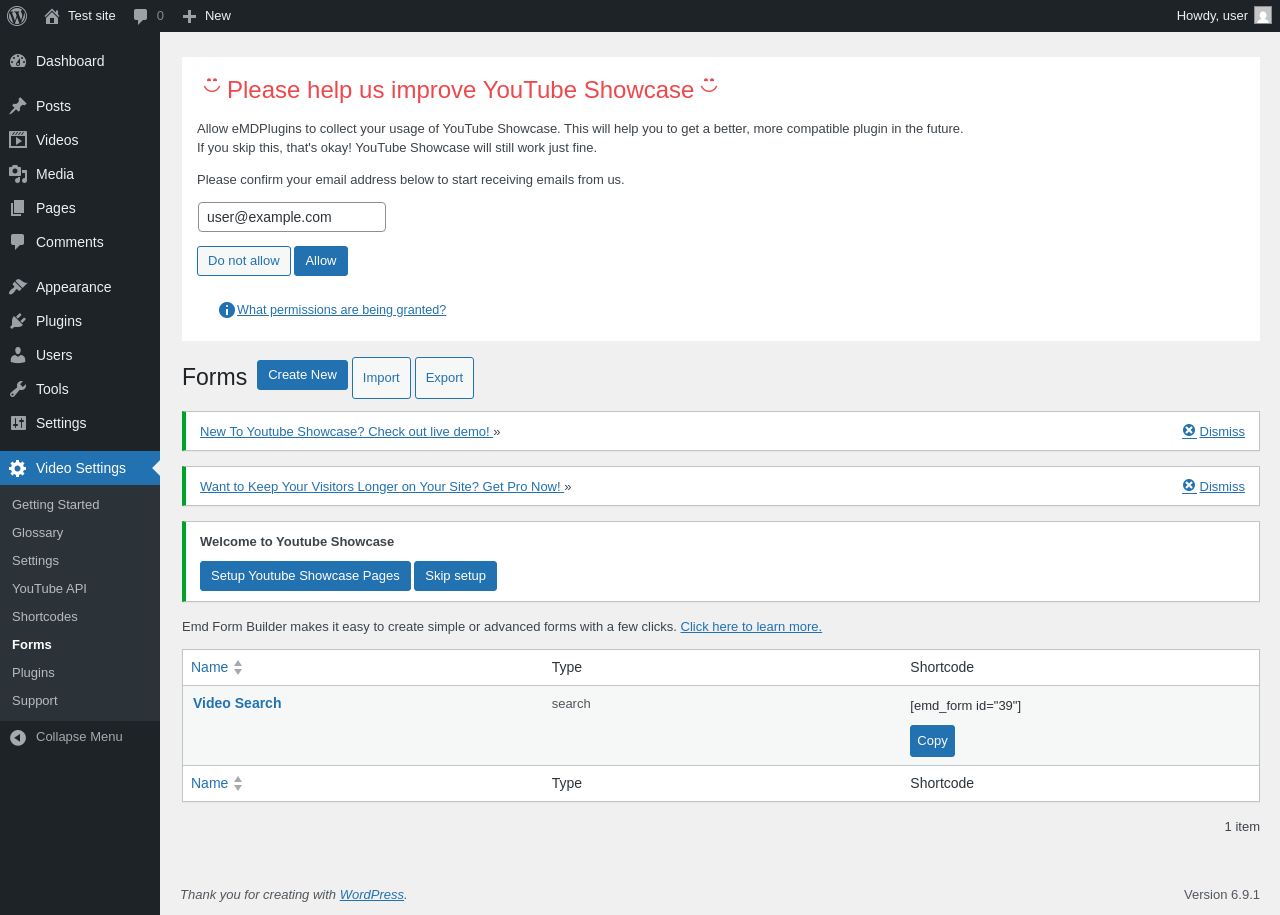Open Shortcodes submenu item
The image size is (1280, 915).
45,616
